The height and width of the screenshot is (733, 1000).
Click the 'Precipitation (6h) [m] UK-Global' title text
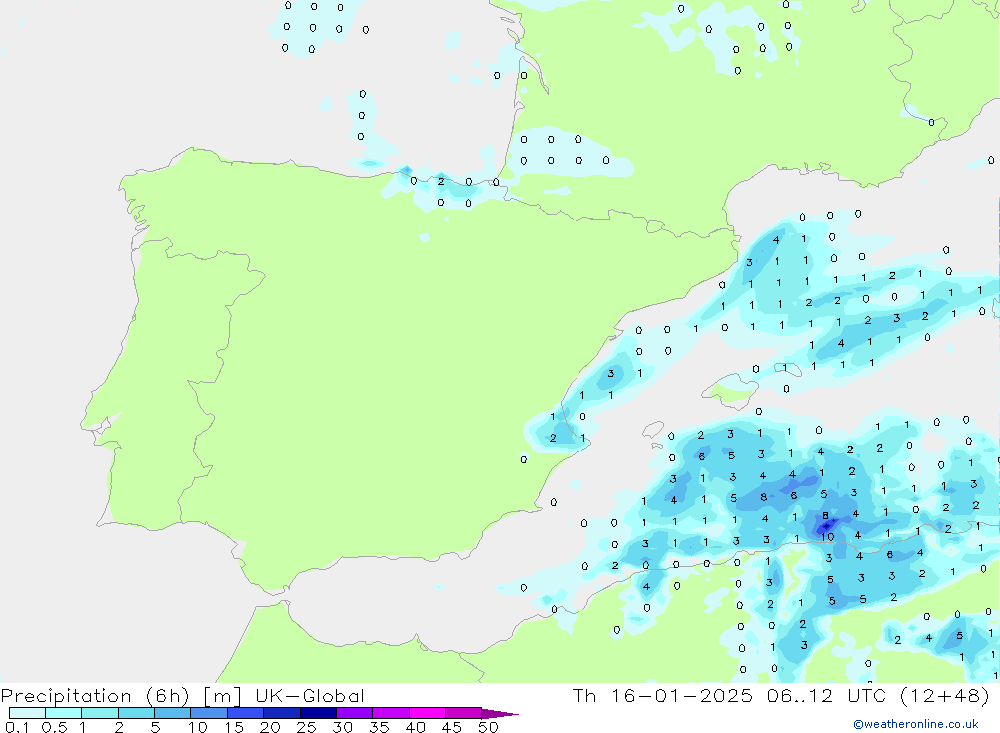182,695
